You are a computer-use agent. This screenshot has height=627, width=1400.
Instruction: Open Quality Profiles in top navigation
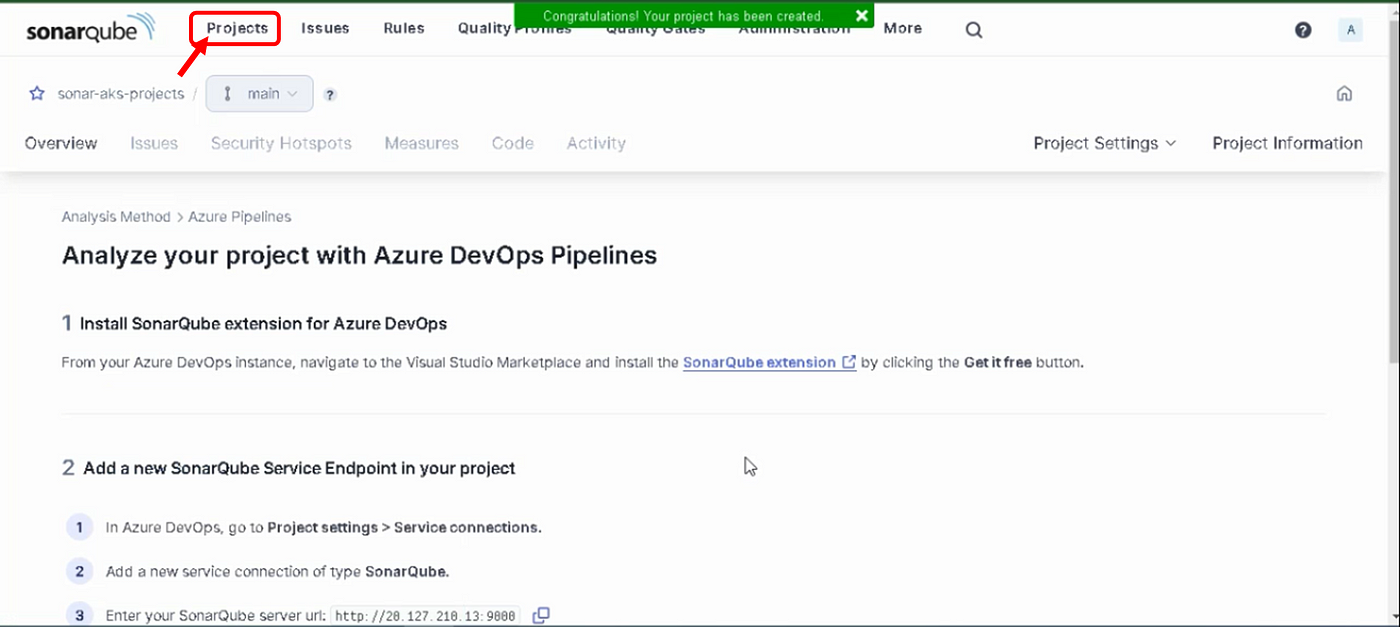[514, 29]
